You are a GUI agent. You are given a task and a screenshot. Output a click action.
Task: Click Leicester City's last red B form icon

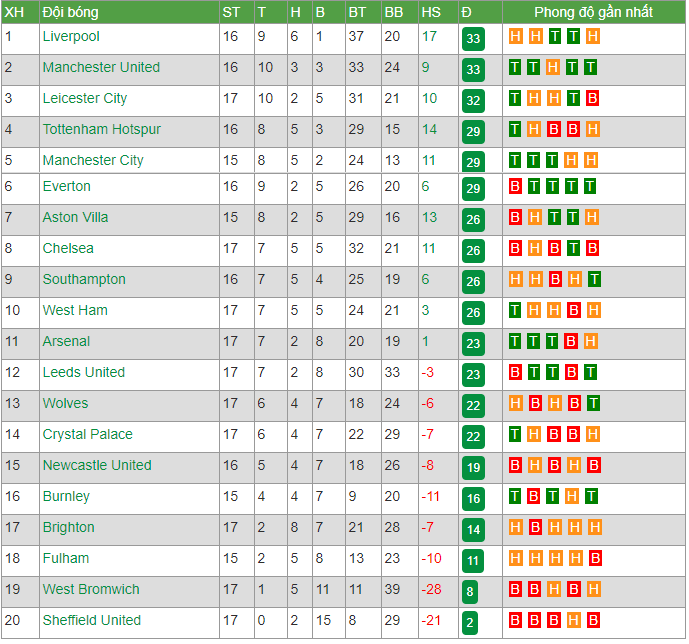pyautogui.click(x=592, y=98)
